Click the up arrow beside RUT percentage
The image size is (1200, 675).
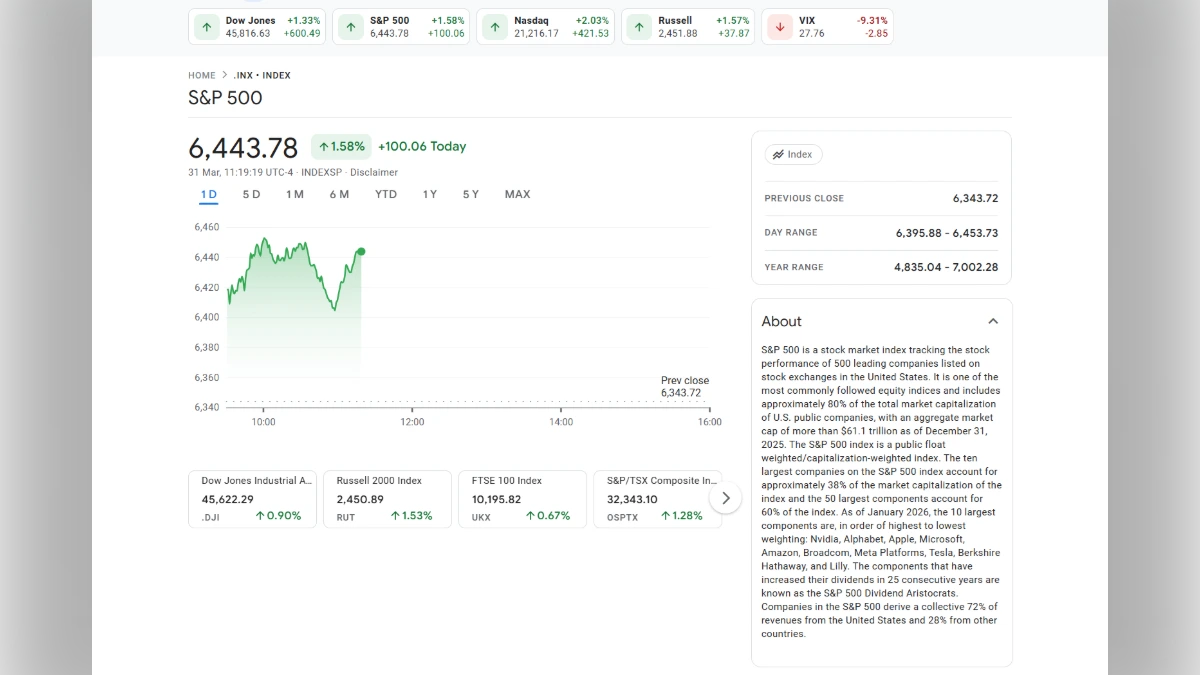click(394, 515)
